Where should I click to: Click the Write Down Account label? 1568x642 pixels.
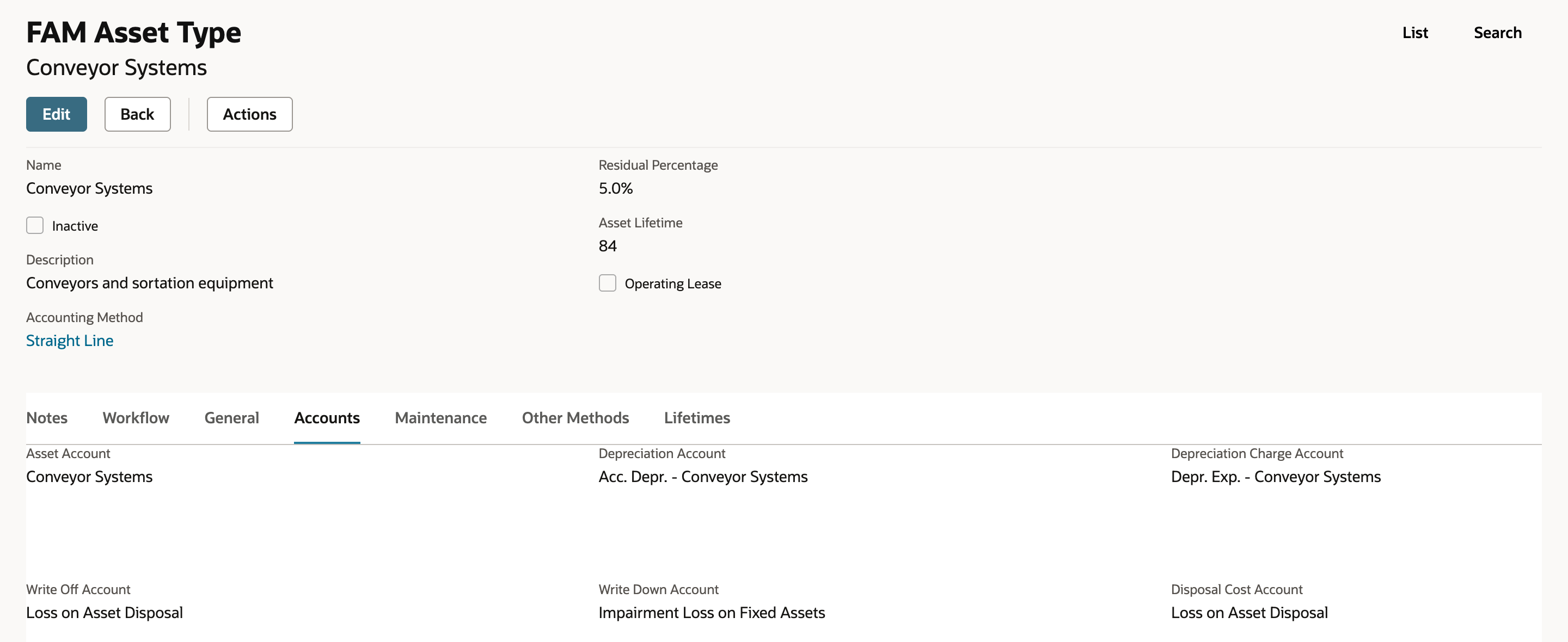pos(658,590)
